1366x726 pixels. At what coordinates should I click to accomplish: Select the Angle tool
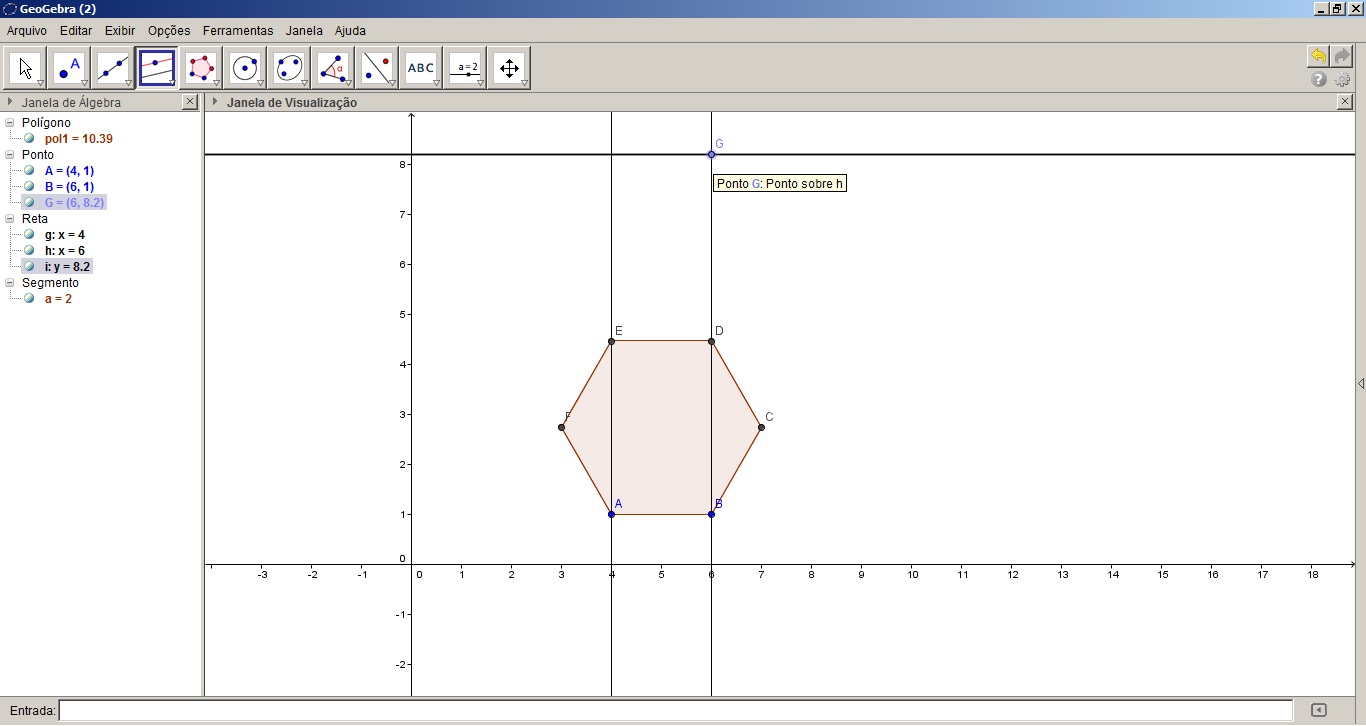333,68
